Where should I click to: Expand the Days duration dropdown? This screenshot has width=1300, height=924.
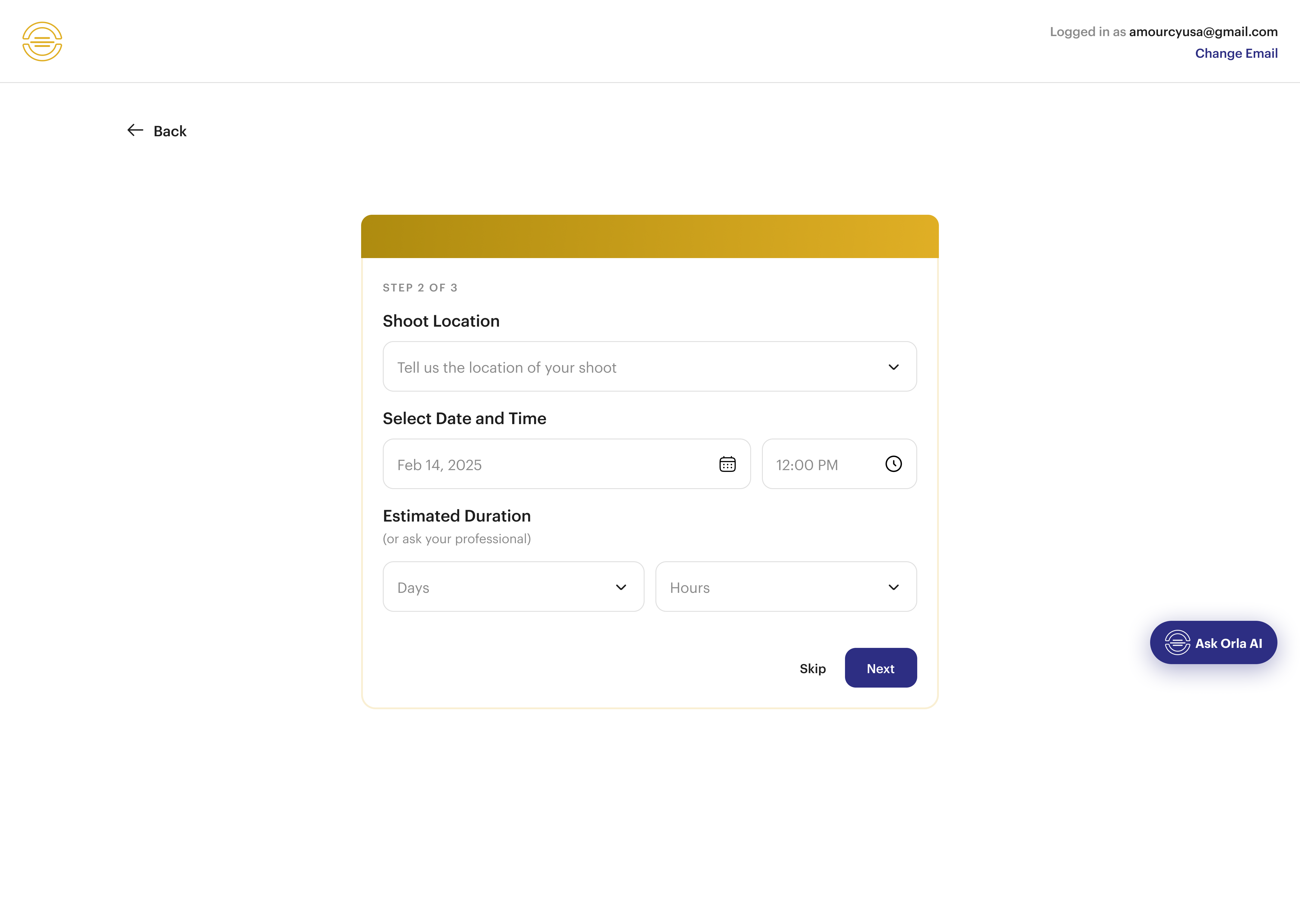(513, 587)
